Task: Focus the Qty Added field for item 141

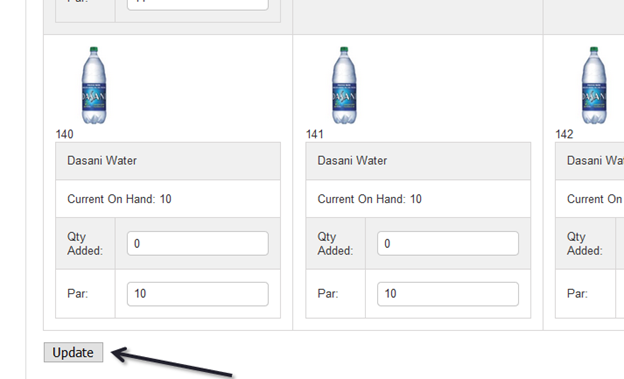Action: click(448, 243)
